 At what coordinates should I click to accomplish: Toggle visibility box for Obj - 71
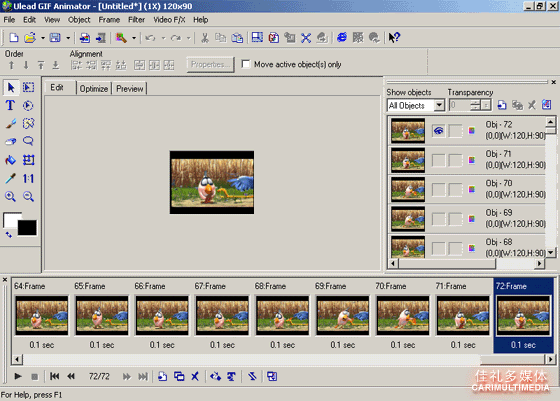[438, 160]
